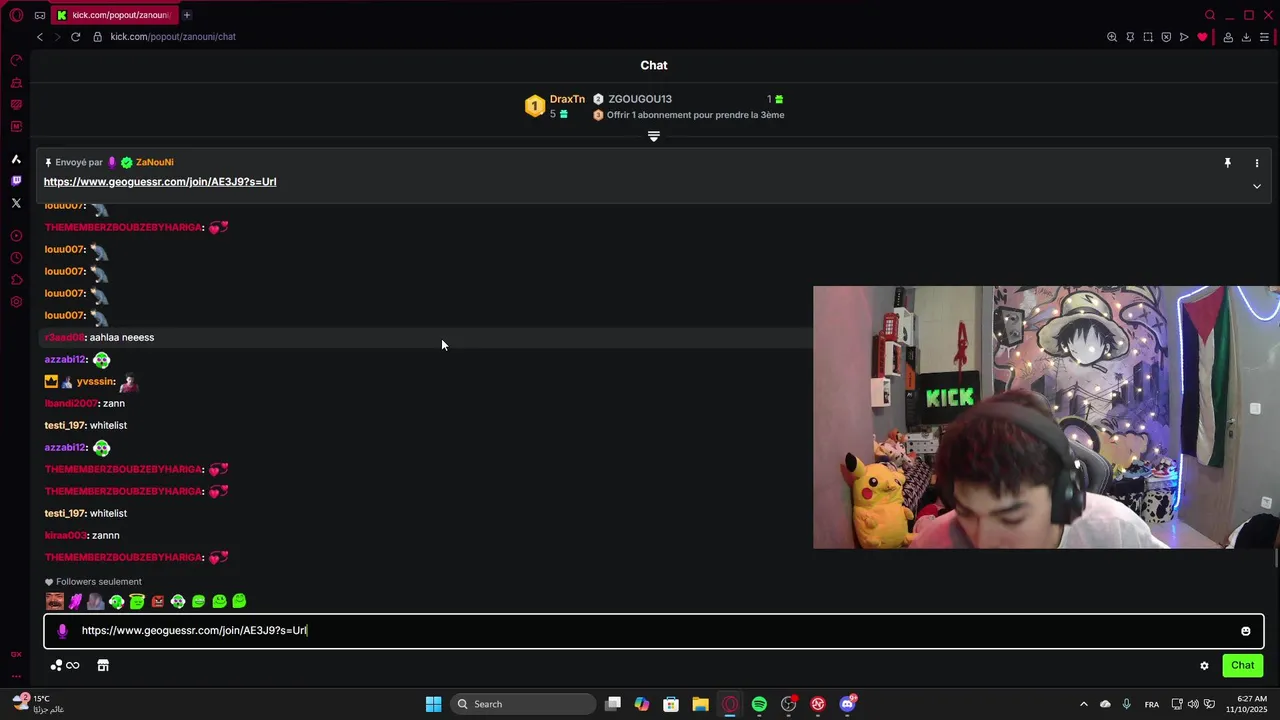Click the pinboard pin toolbar icon

point(1130,37)
